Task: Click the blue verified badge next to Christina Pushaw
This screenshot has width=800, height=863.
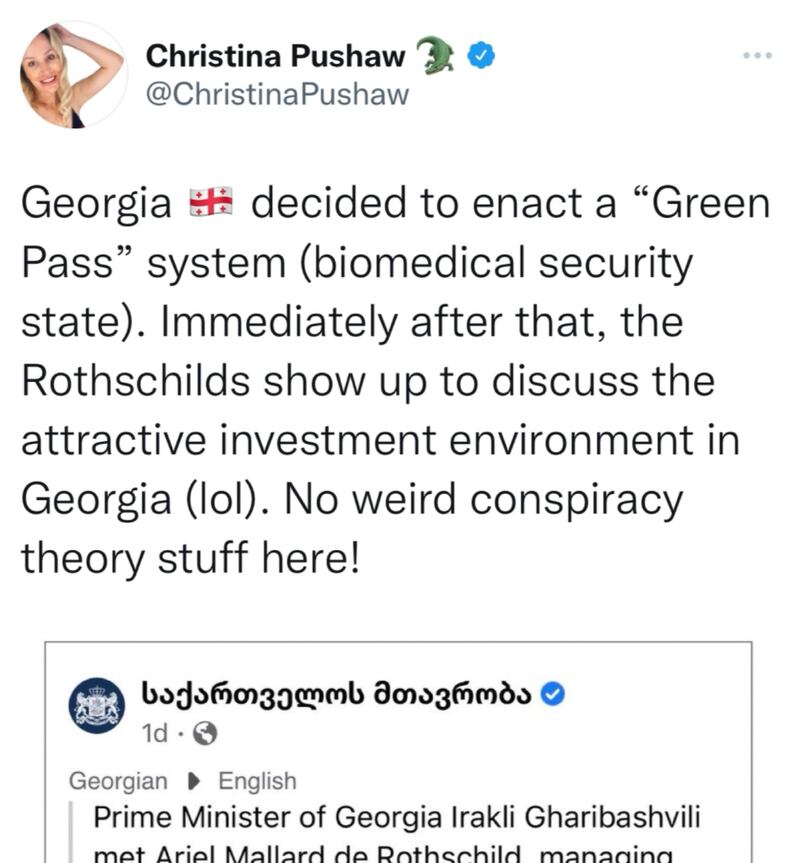Action: (481, 57)
